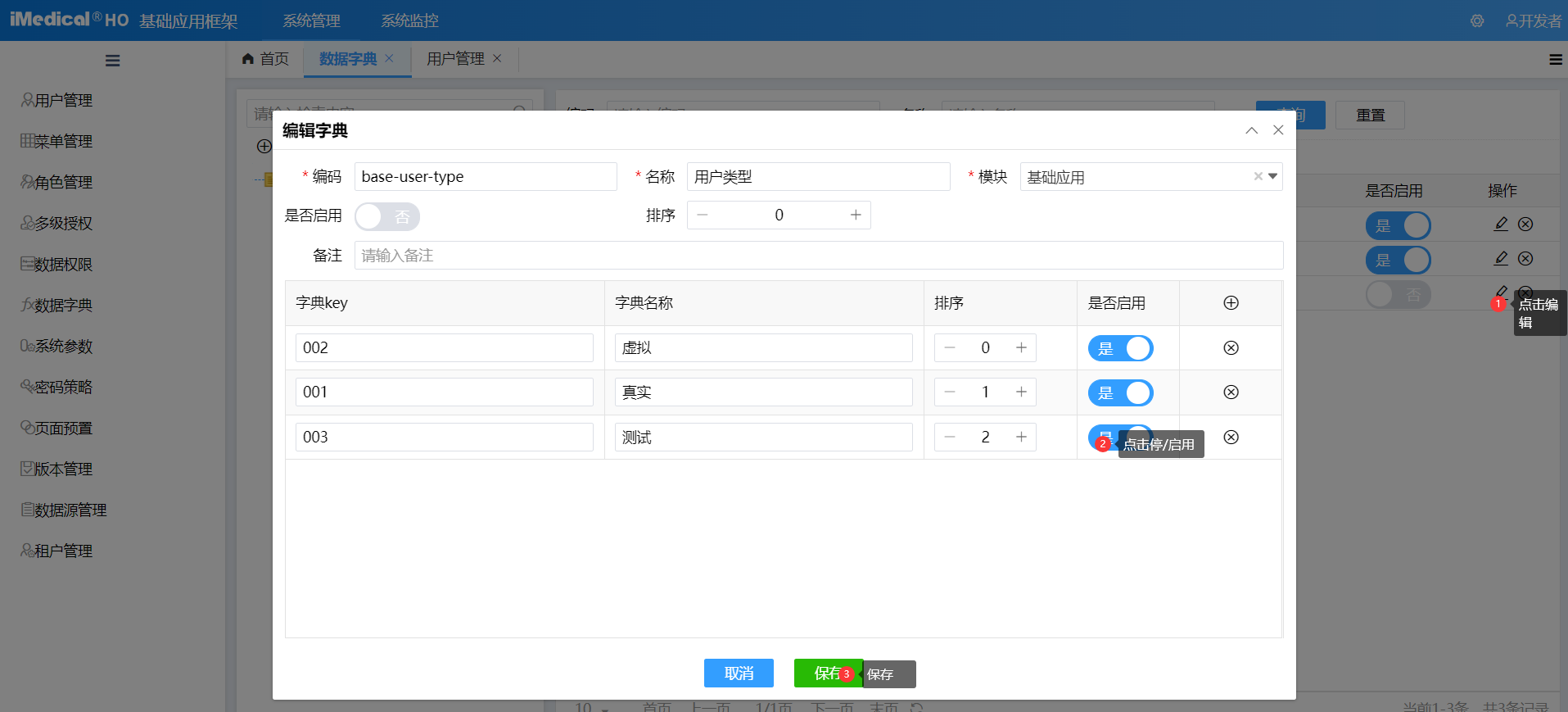Clear the module selection with the x icon

click(1258, 176)
